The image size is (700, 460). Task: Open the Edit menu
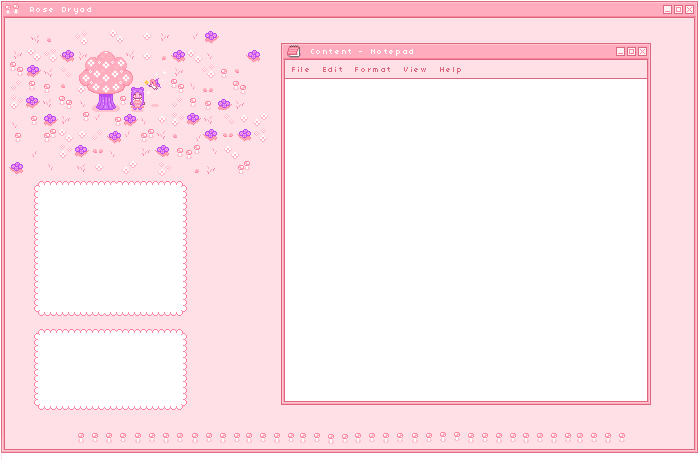click(x=332, y=70)
